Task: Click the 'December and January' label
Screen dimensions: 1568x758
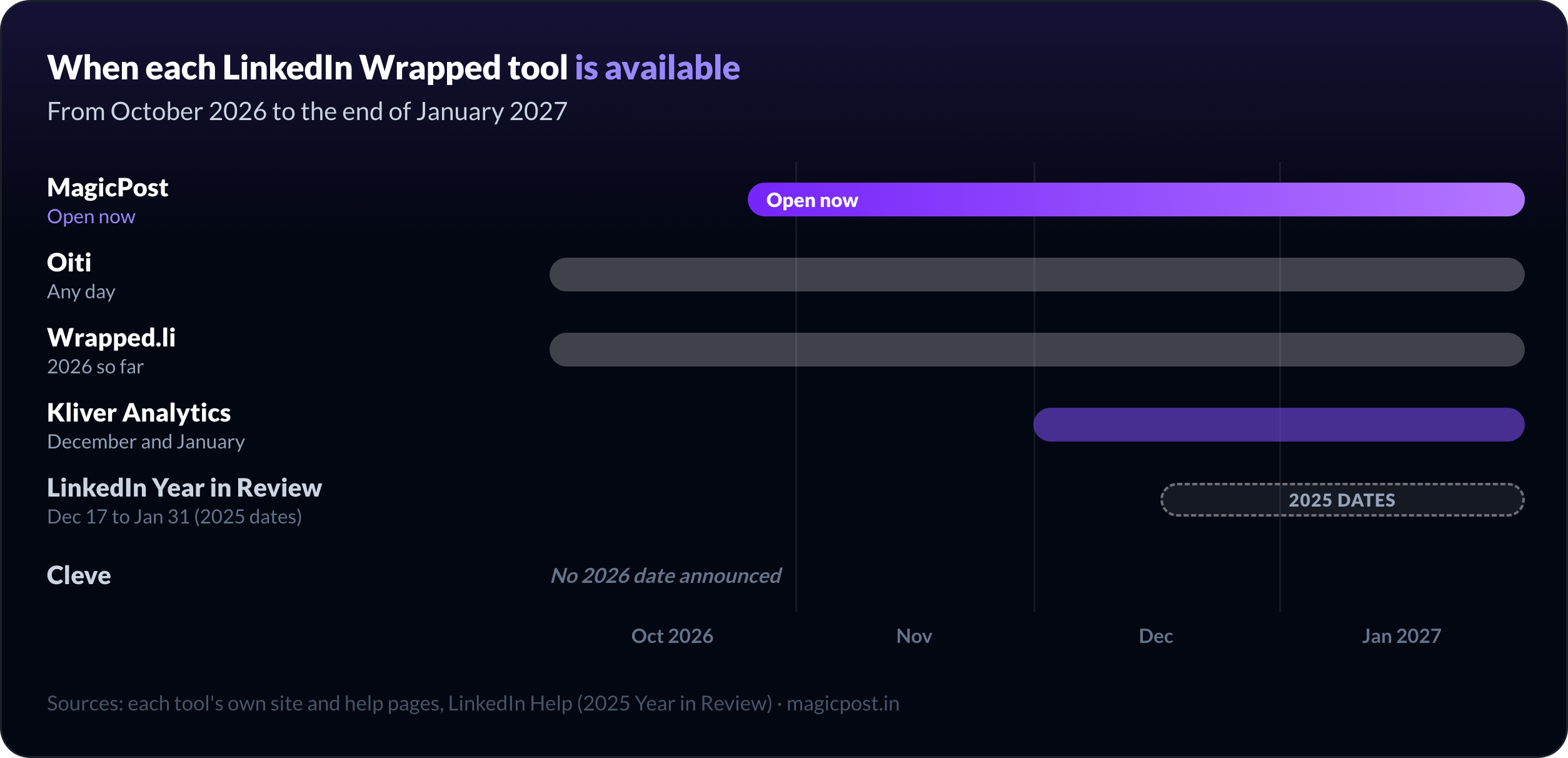Action: click(146, 442)
